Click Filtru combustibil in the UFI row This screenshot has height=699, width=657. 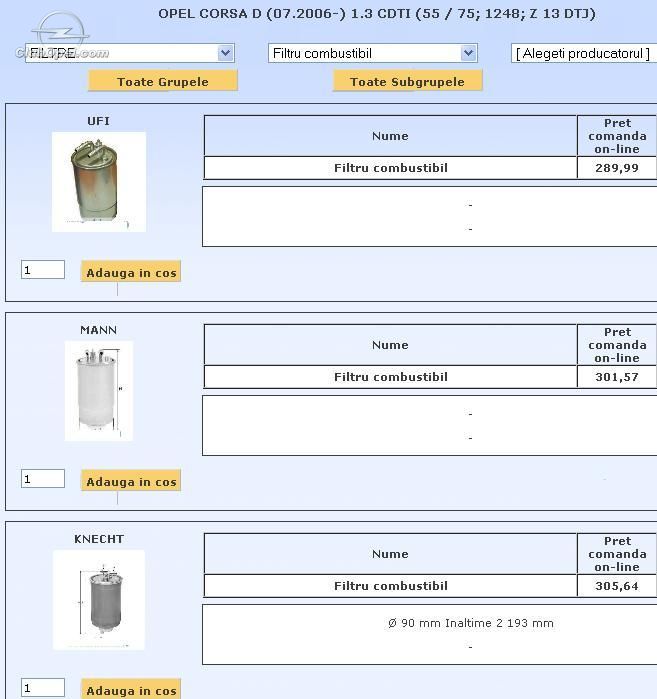pos(390,168)
